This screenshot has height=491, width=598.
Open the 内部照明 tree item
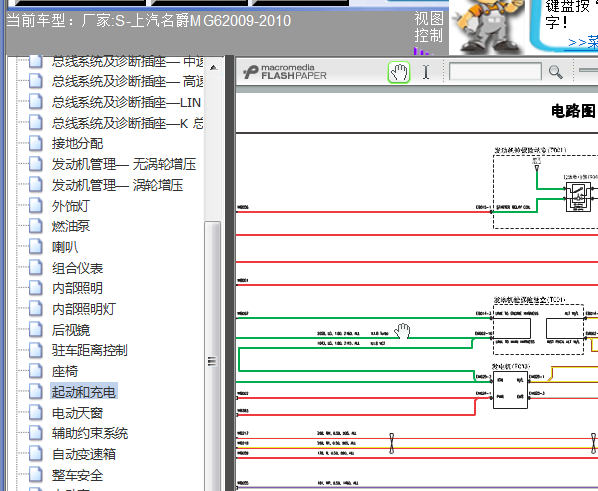[77, 288]
